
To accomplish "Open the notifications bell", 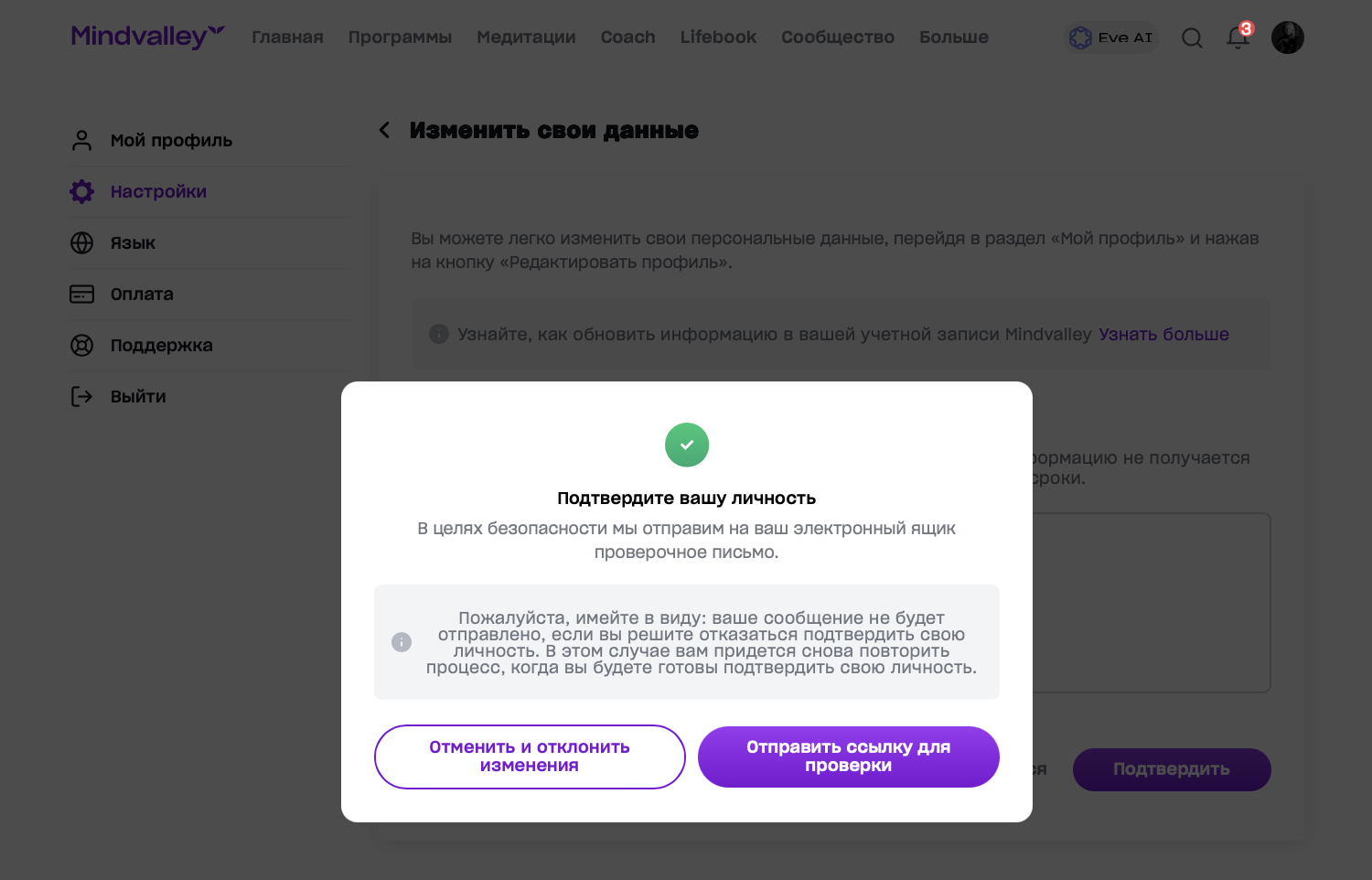I will [1238, 38].
